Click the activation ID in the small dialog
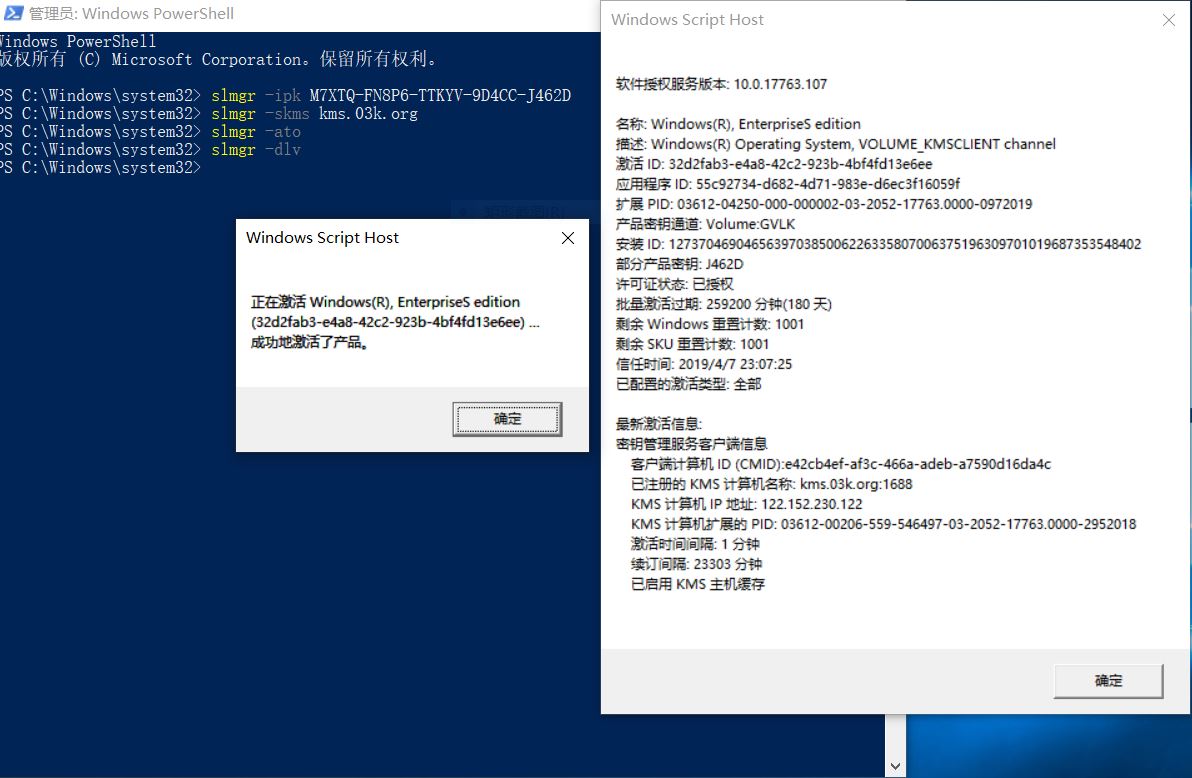 coord(388,322)
